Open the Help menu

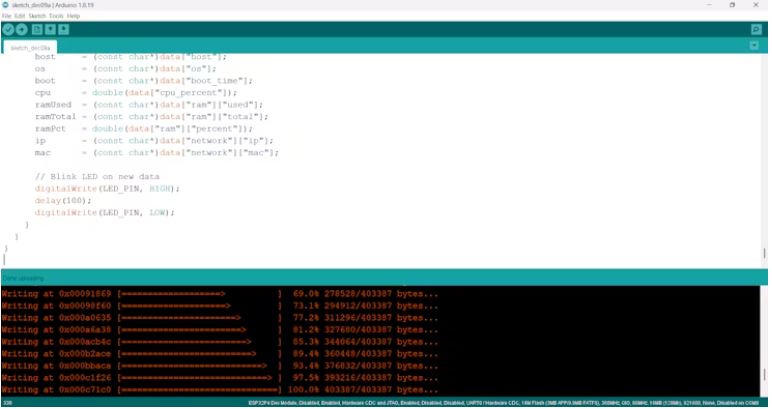tap(73, 16)
